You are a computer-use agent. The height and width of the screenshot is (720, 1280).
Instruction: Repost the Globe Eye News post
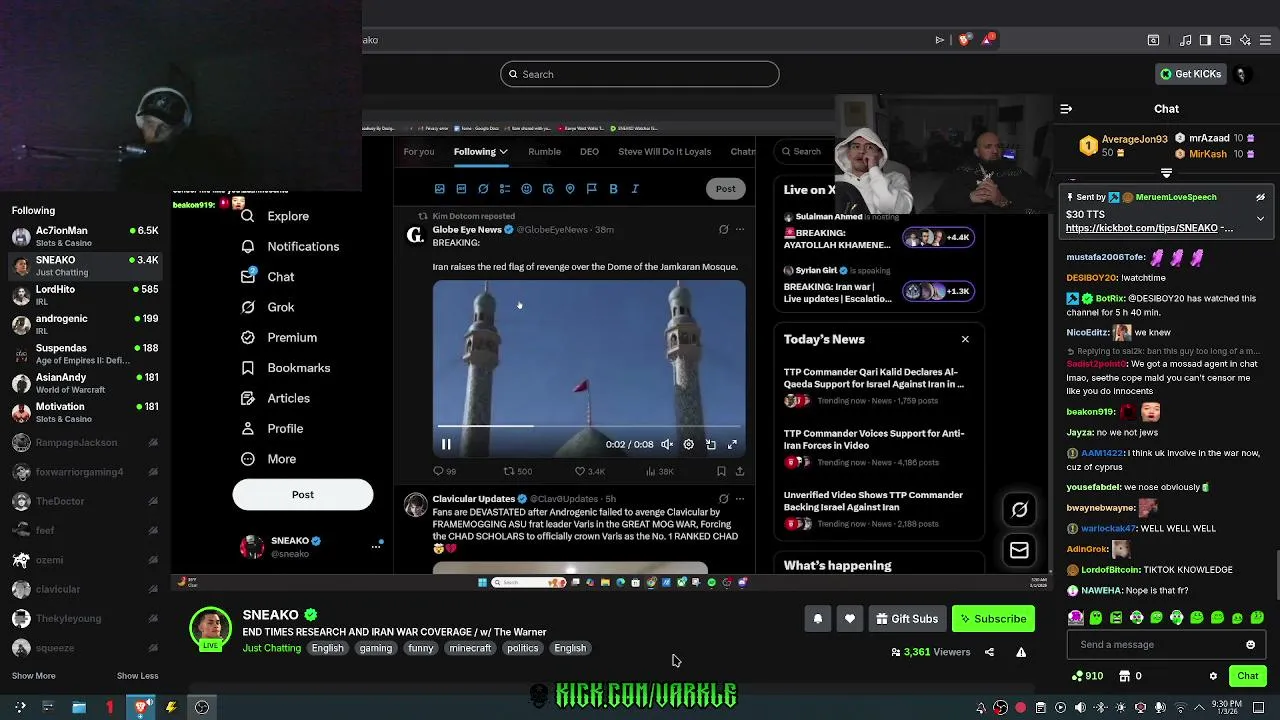(508, 471)
